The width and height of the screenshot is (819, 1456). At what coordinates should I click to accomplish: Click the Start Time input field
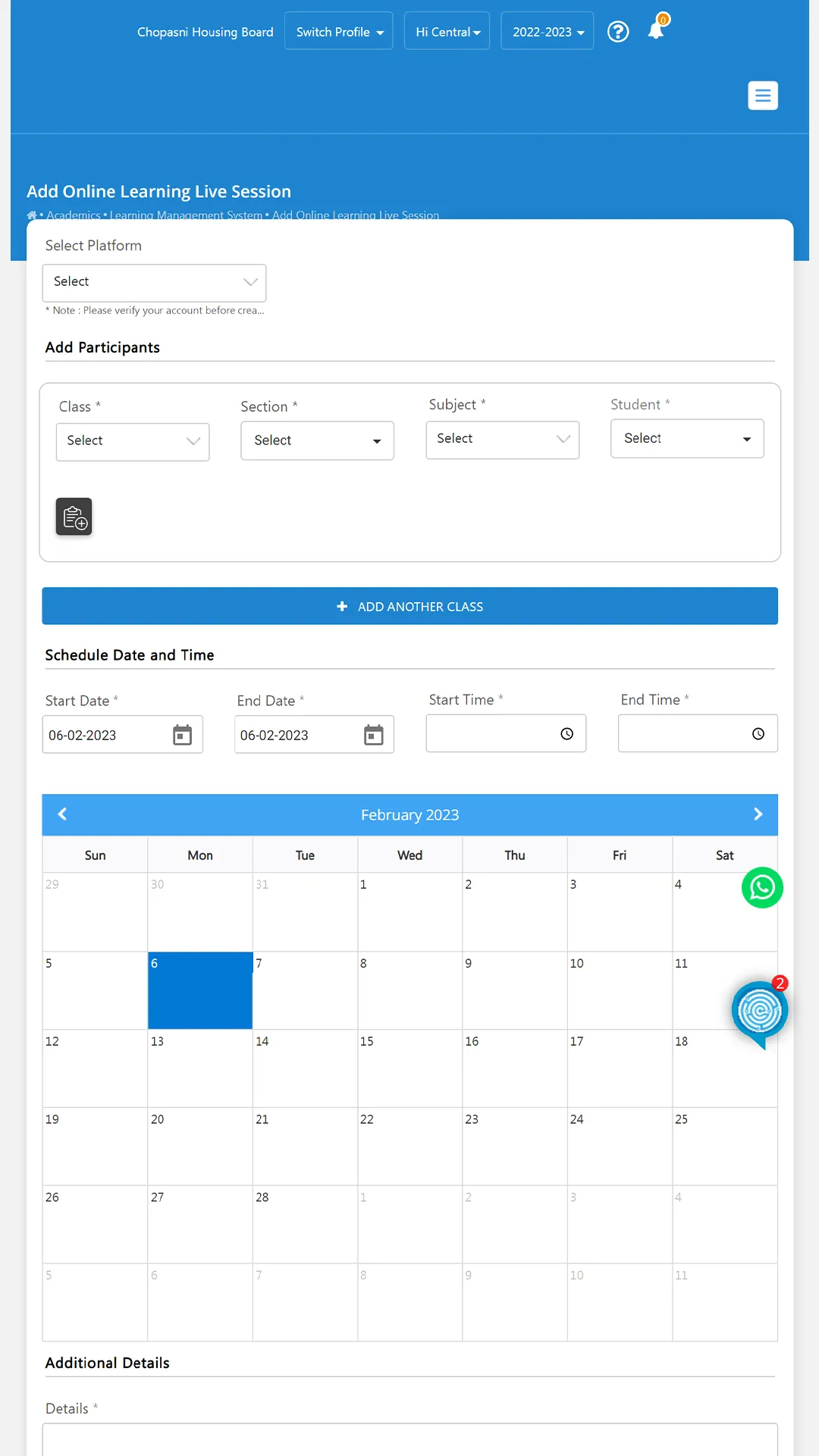point(506,733)
